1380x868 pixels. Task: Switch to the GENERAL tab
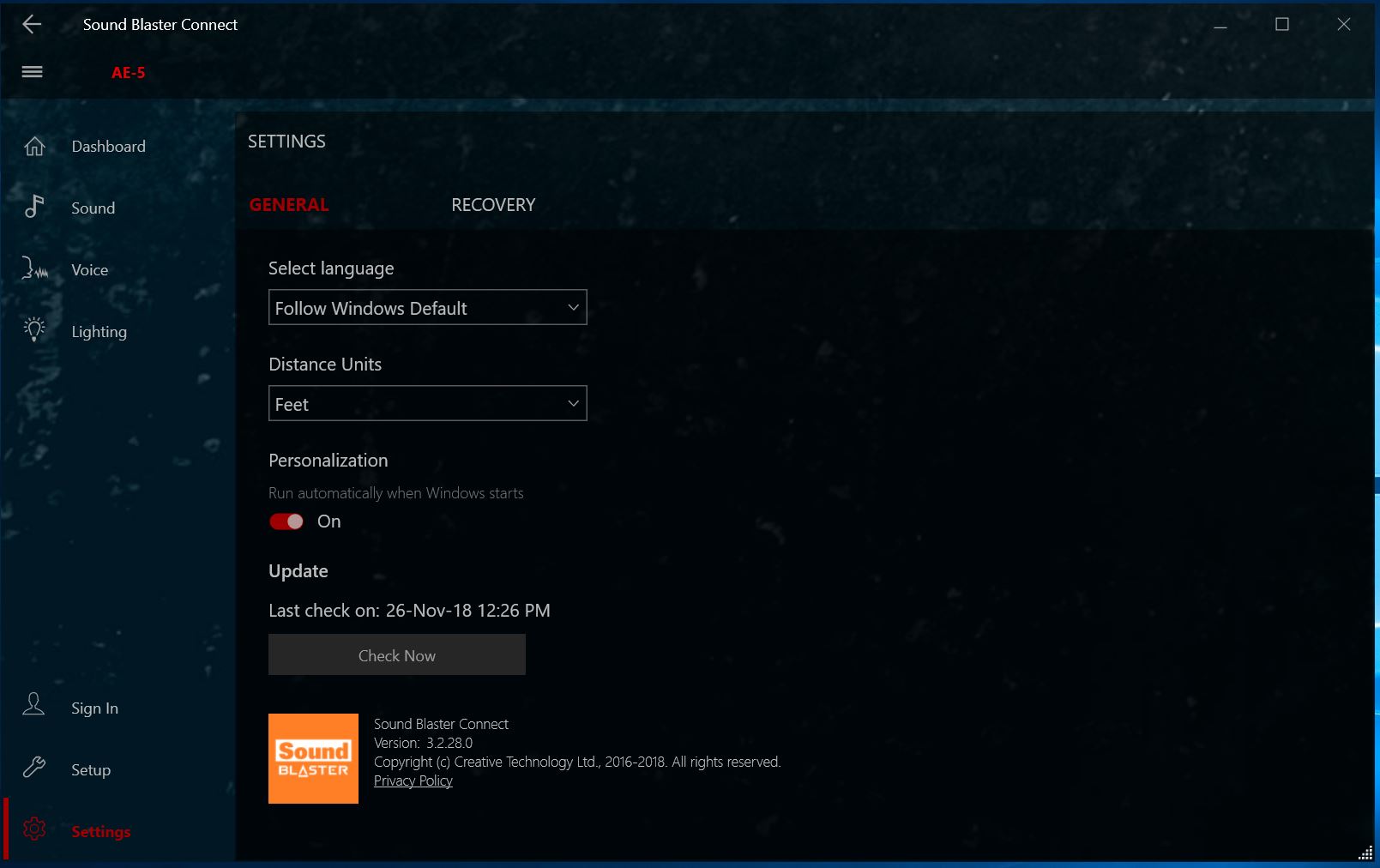(x=289, y=205)
